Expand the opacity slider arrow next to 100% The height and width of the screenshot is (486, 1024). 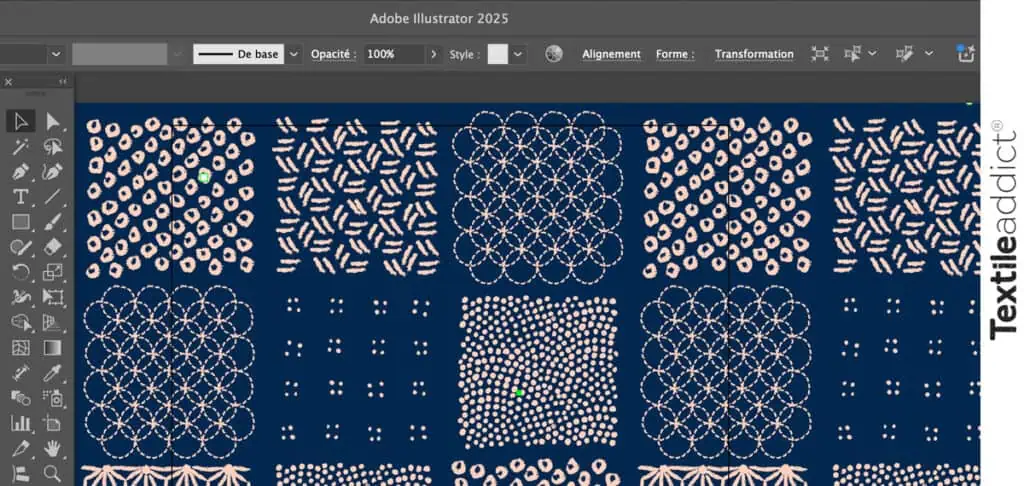434,54
